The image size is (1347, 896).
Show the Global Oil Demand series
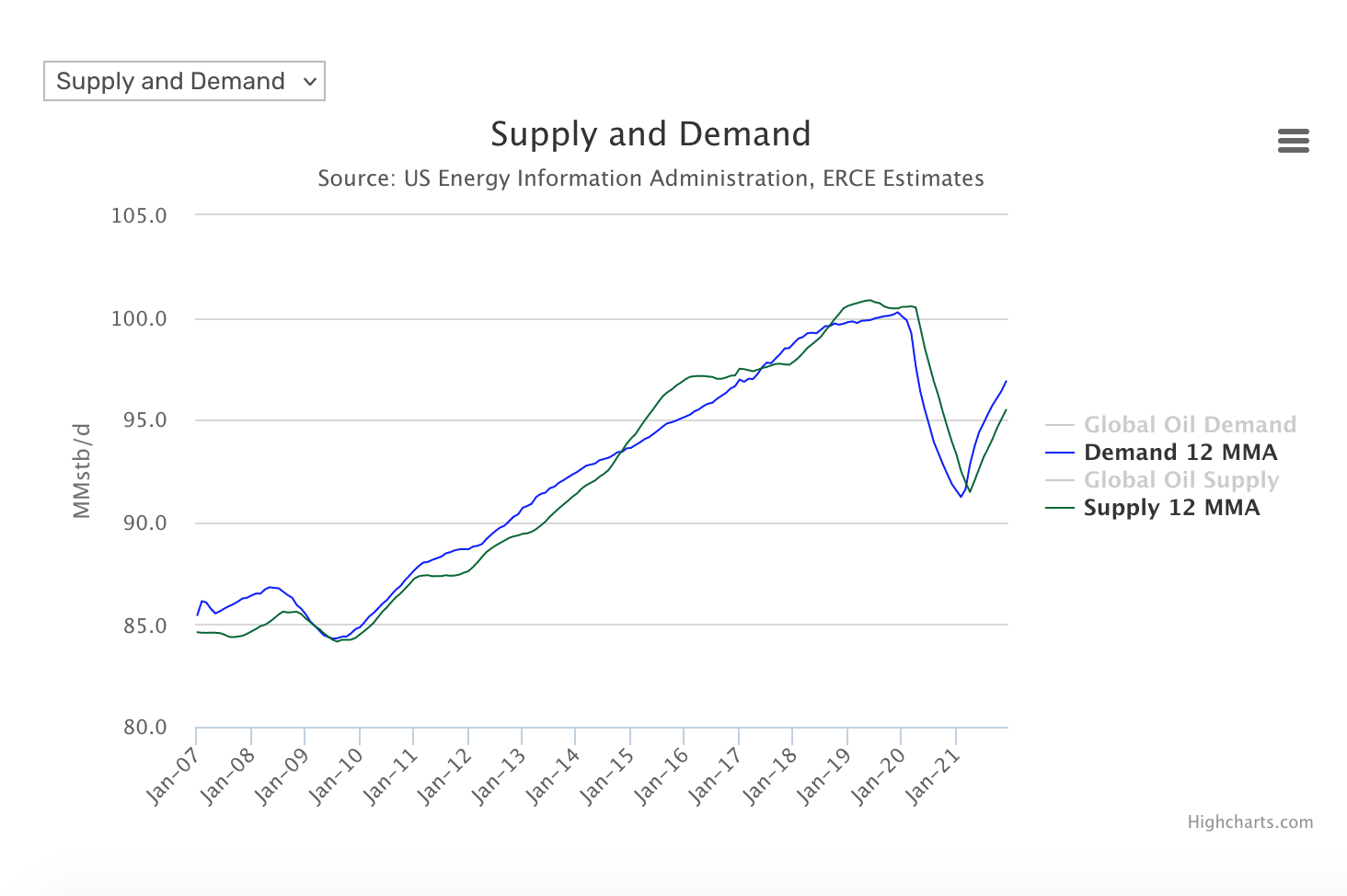point(1190,425)
